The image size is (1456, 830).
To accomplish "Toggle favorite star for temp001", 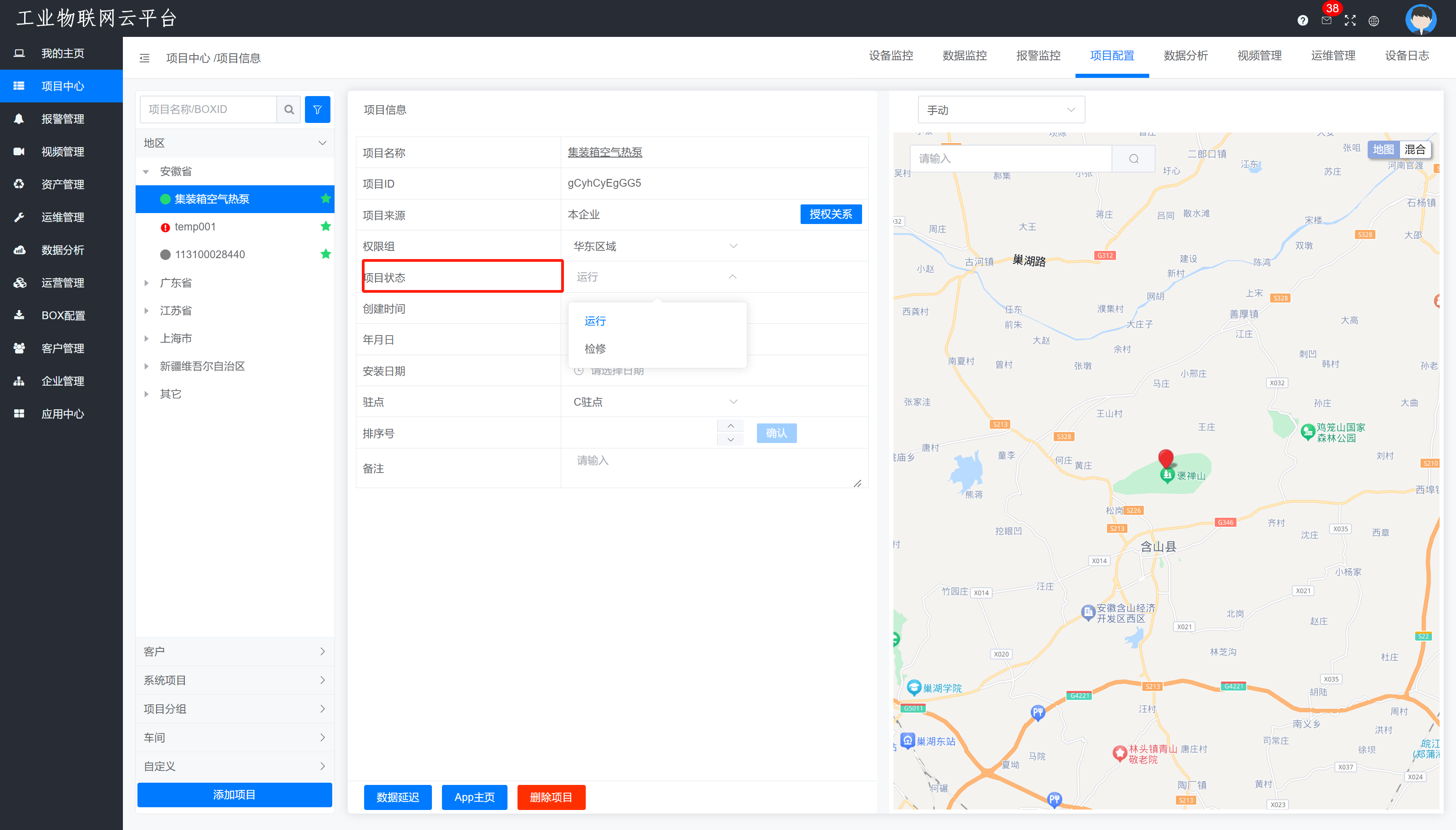I will (325, 226).
